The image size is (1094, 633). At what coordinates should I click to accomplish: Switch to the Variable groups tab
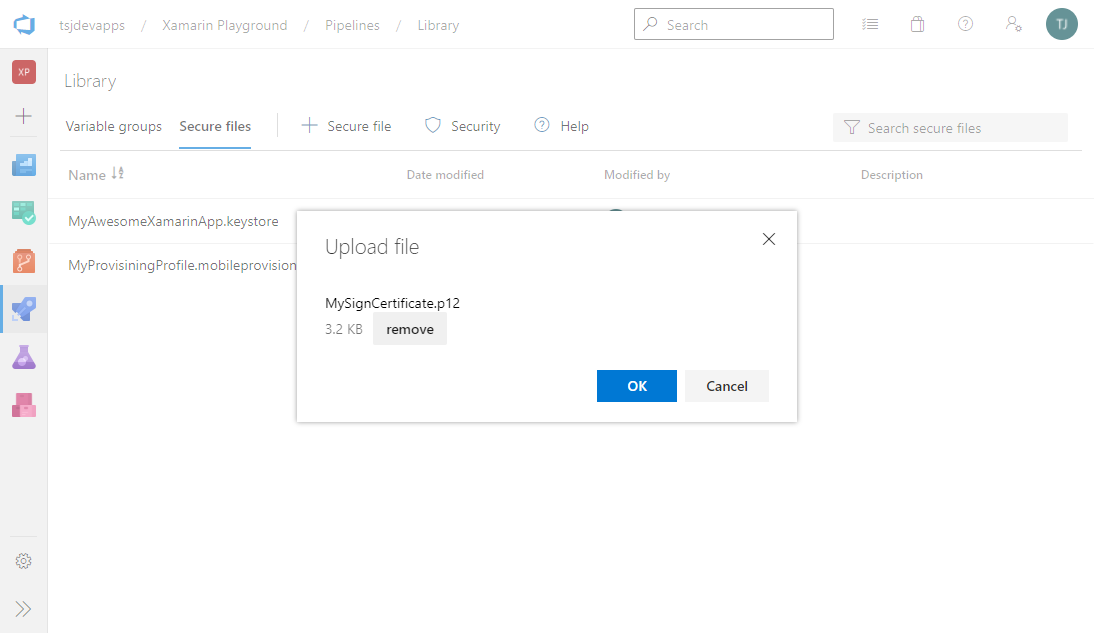(x=113, y=127)
